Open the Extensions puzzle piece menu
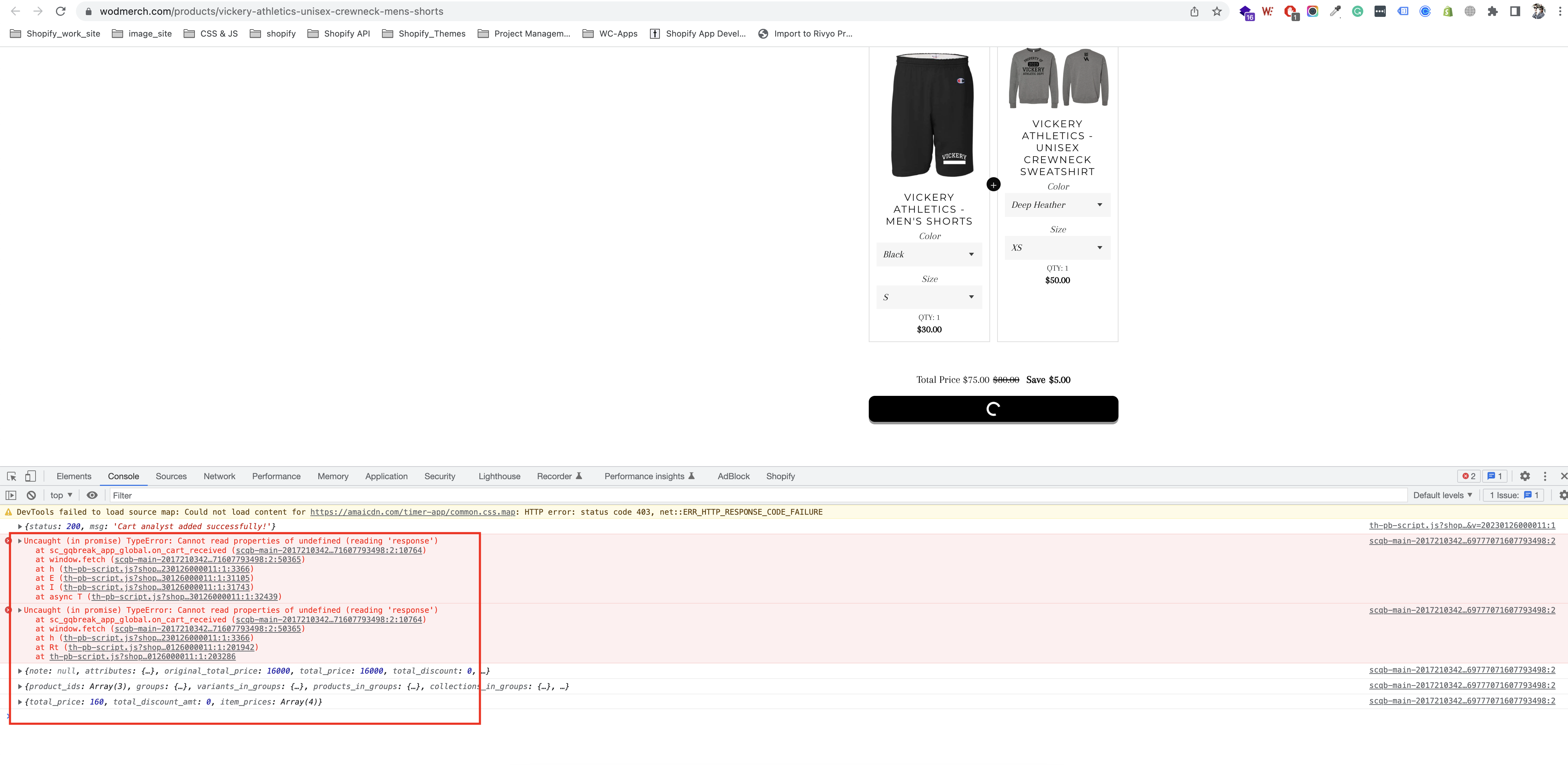 pyautogui.click(x=1492, y=11)
